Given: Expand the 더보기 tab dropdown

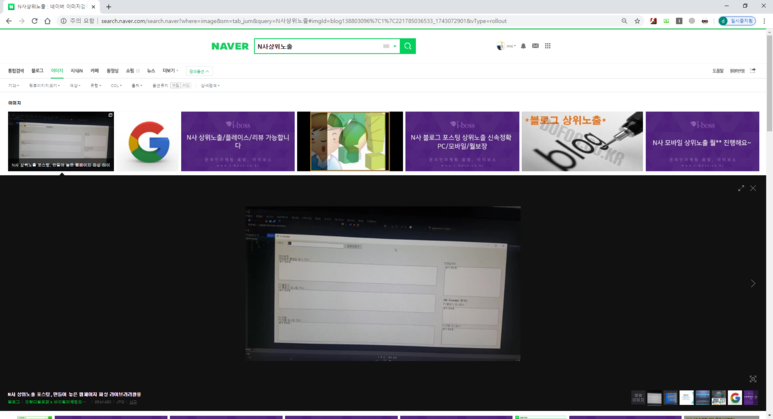Looking at the screenshot, I should (170, 71).
